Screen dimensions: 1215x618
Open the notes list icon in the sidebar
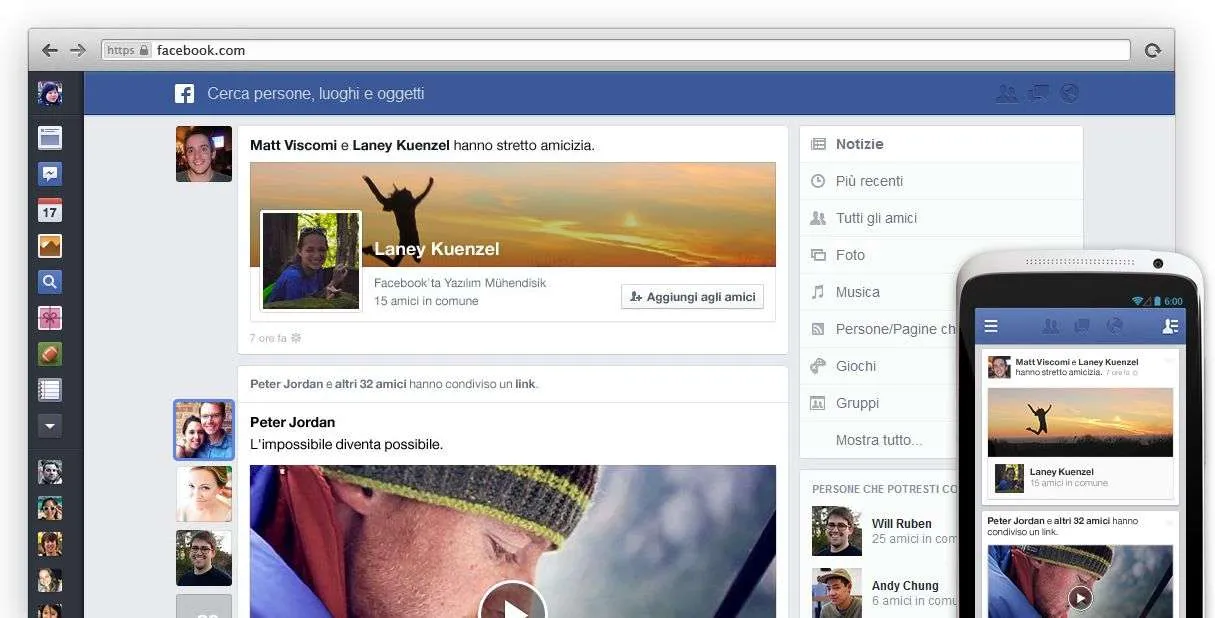coord(50,389)
